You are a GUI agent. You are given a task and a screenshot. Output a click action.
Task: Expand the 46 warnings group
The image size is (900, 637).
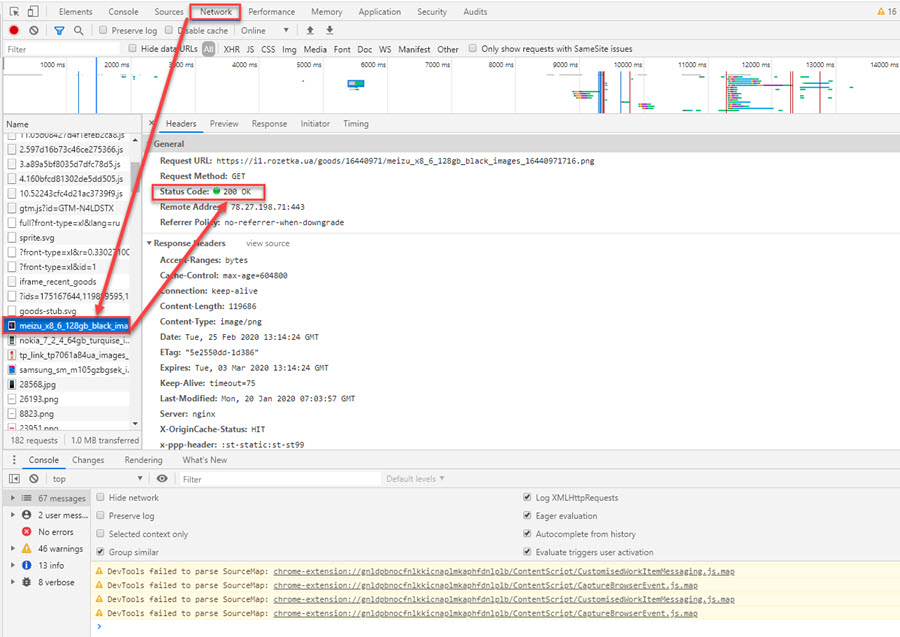click(13, 549)
